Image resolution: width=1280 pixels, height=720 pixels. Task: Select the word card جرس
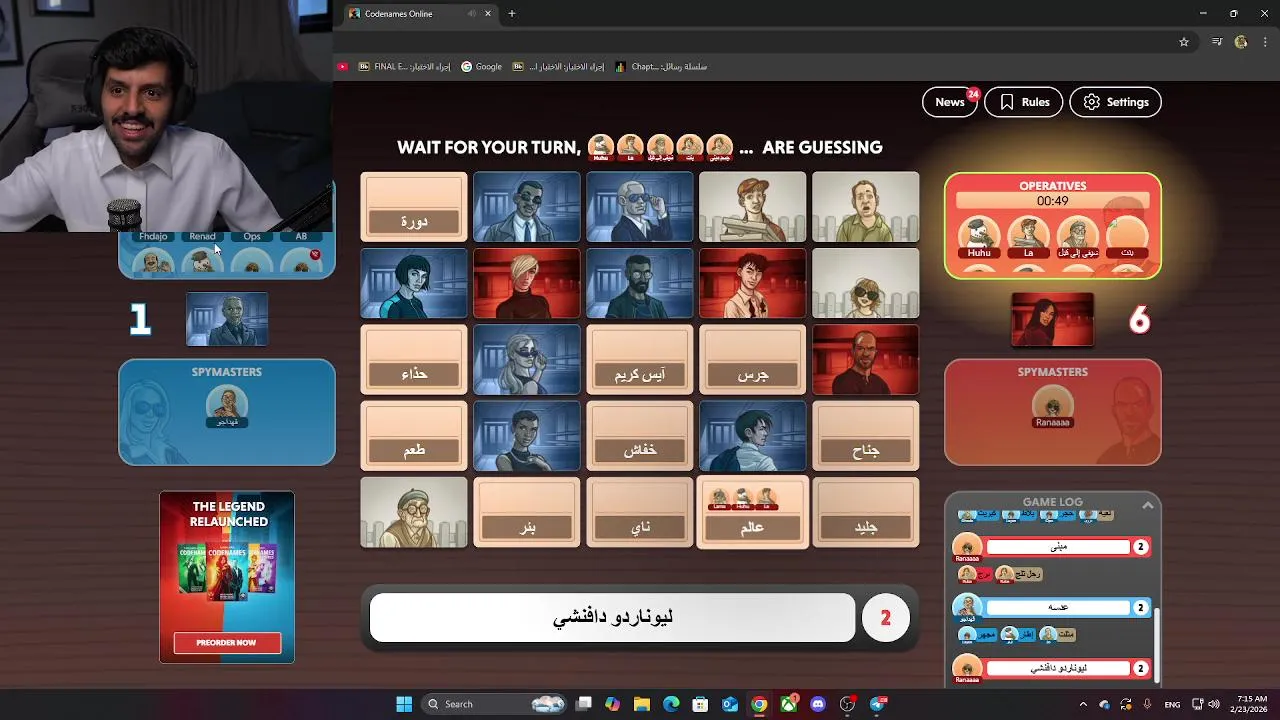point(753,360)
